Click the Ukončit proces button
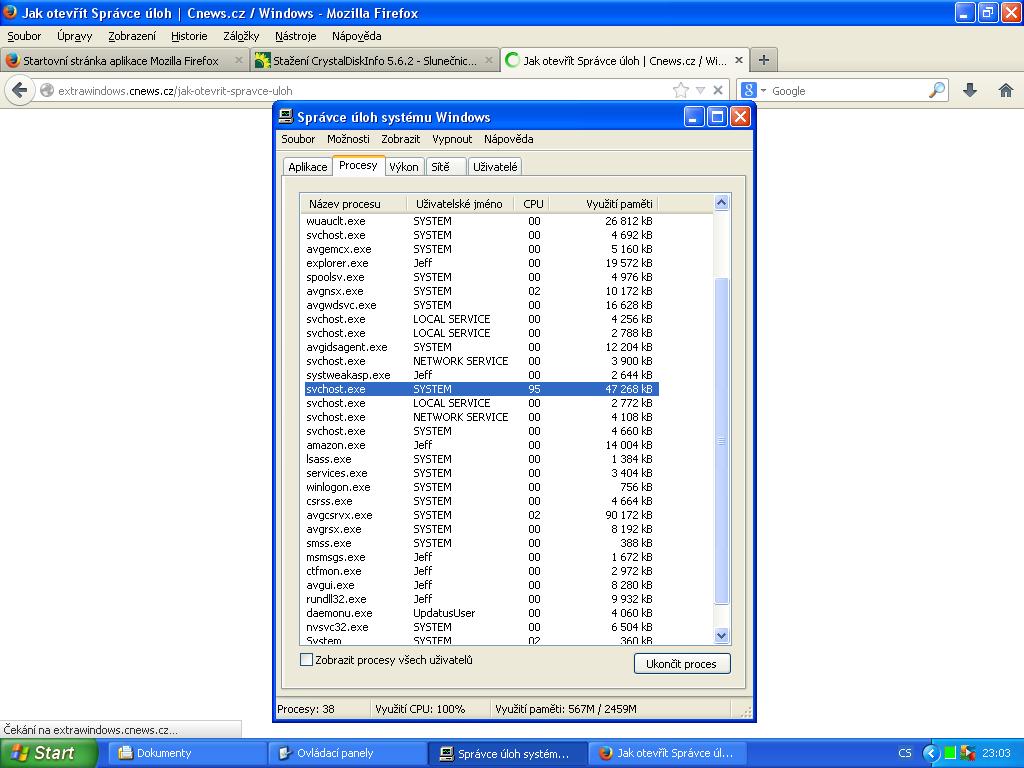This screenshot has width=1024, height=768. [681, 663]
